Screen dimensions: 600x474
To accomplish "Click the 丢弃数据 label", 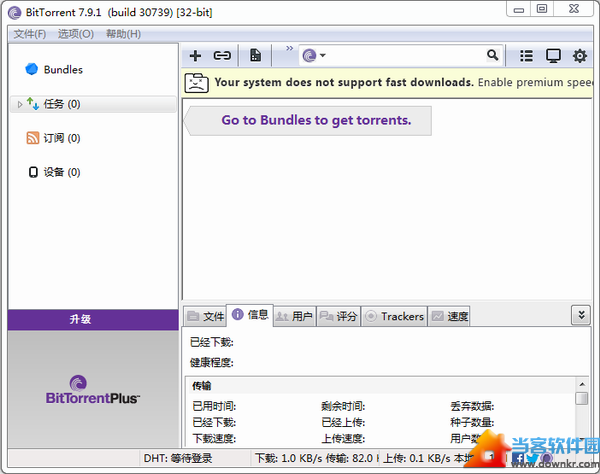I will coord(472,406).
